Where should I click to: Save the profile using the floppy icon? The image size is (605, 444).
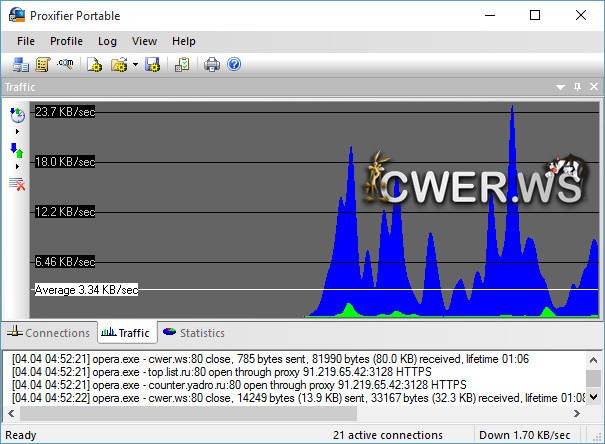coord(152,65)
